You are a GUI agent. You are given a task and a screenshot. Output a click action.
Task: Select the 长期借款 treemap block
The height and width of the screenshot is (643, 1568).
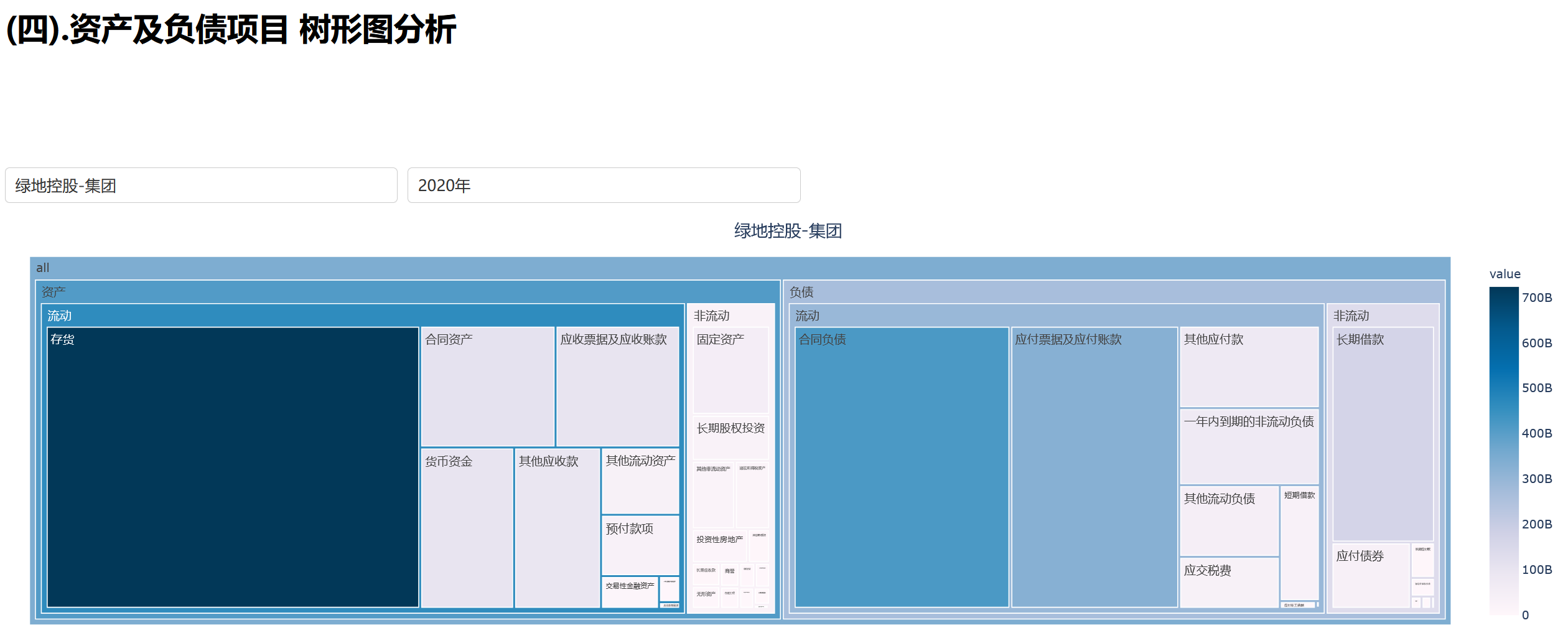pyautogui.click(x=1383, y=434)
